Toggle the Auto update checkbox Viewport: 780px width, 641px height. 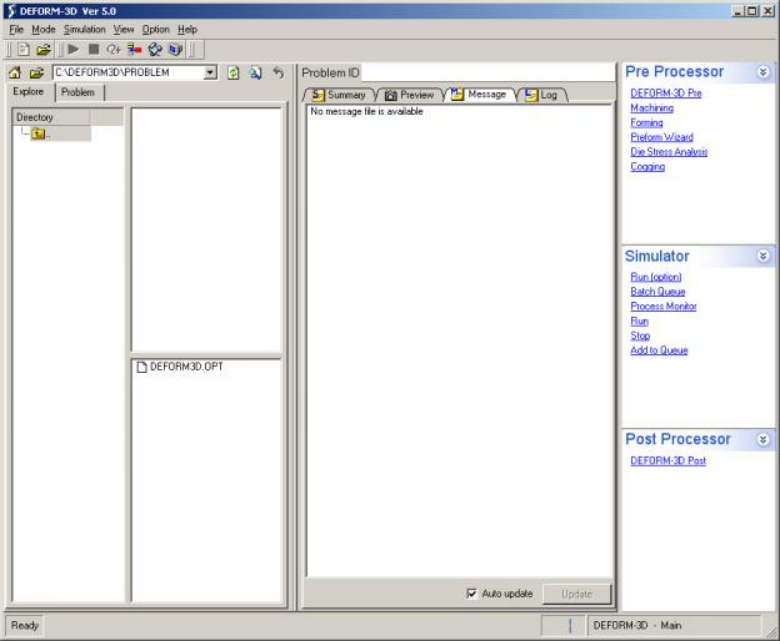coord(472,593)
